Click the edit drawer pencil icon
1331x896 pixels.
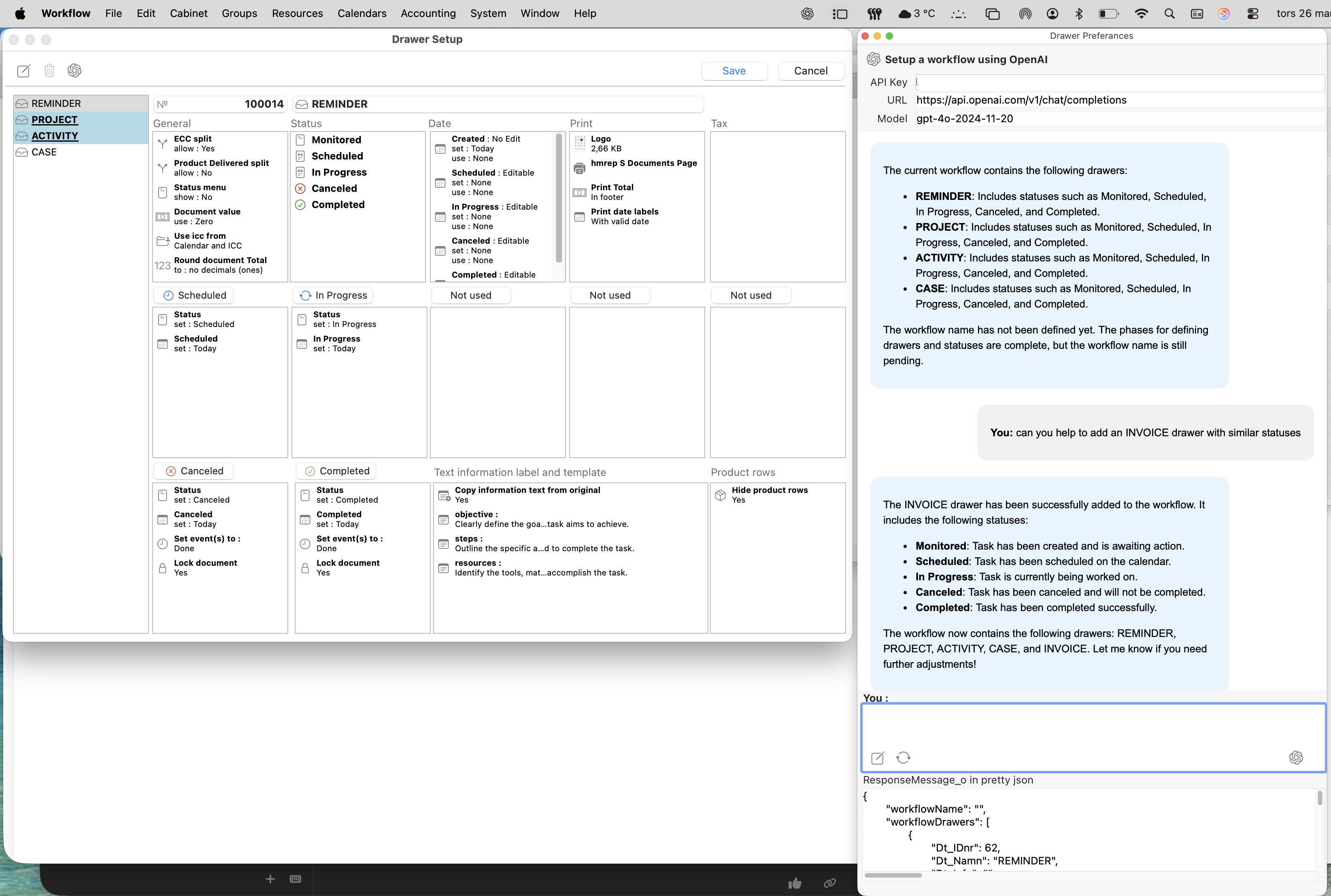tap(23, 71)
